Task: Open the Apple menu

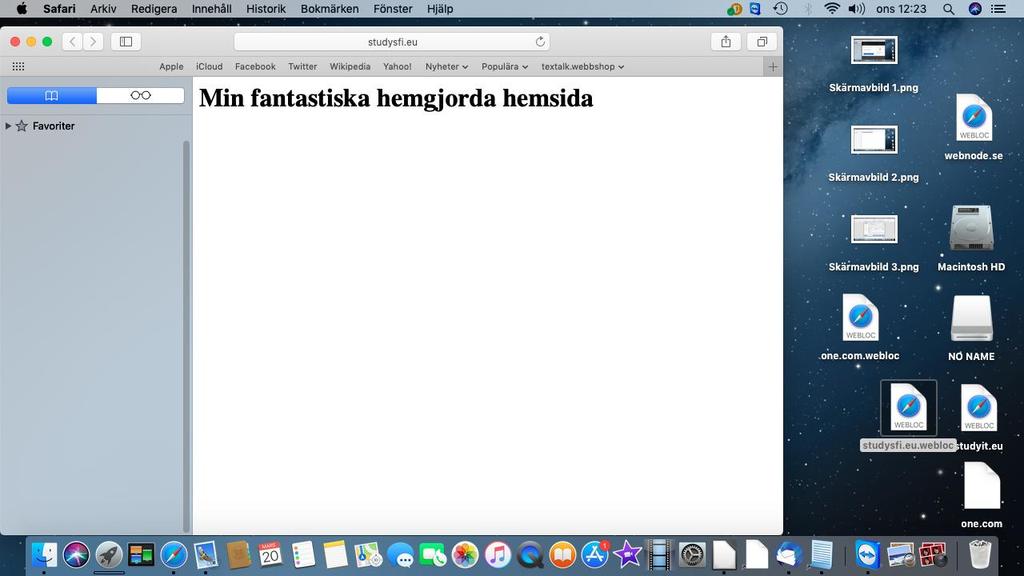Action: pyautogui.click(x=22, y=9)
